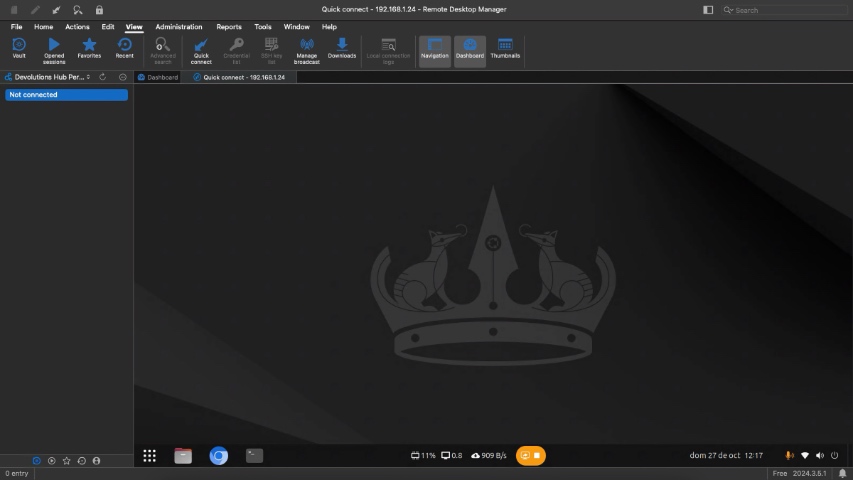Select the opened sessions icon at the bottom of the navigation pane

tap(52, 461)
